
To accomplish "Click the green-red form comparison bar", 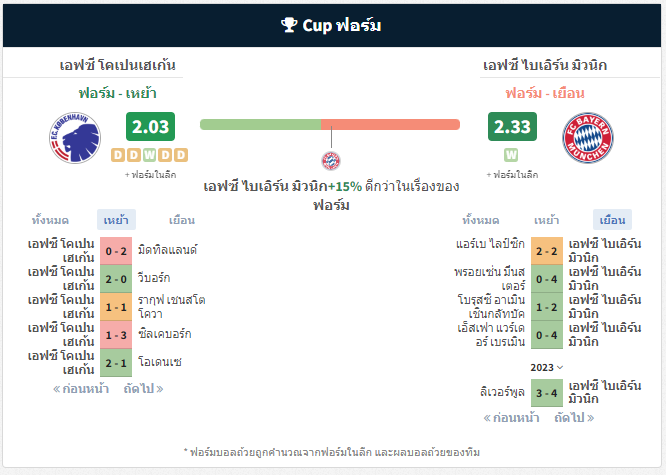I will (x=330, y=124).
